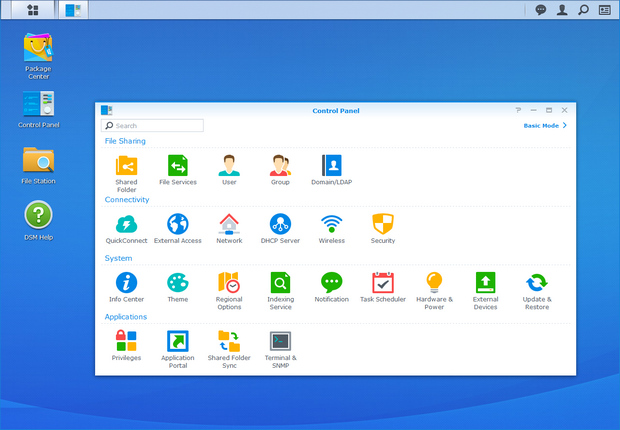Open QuickConnect settings
The width and height of the screenshot is (620, 430).
click(126, 228)
